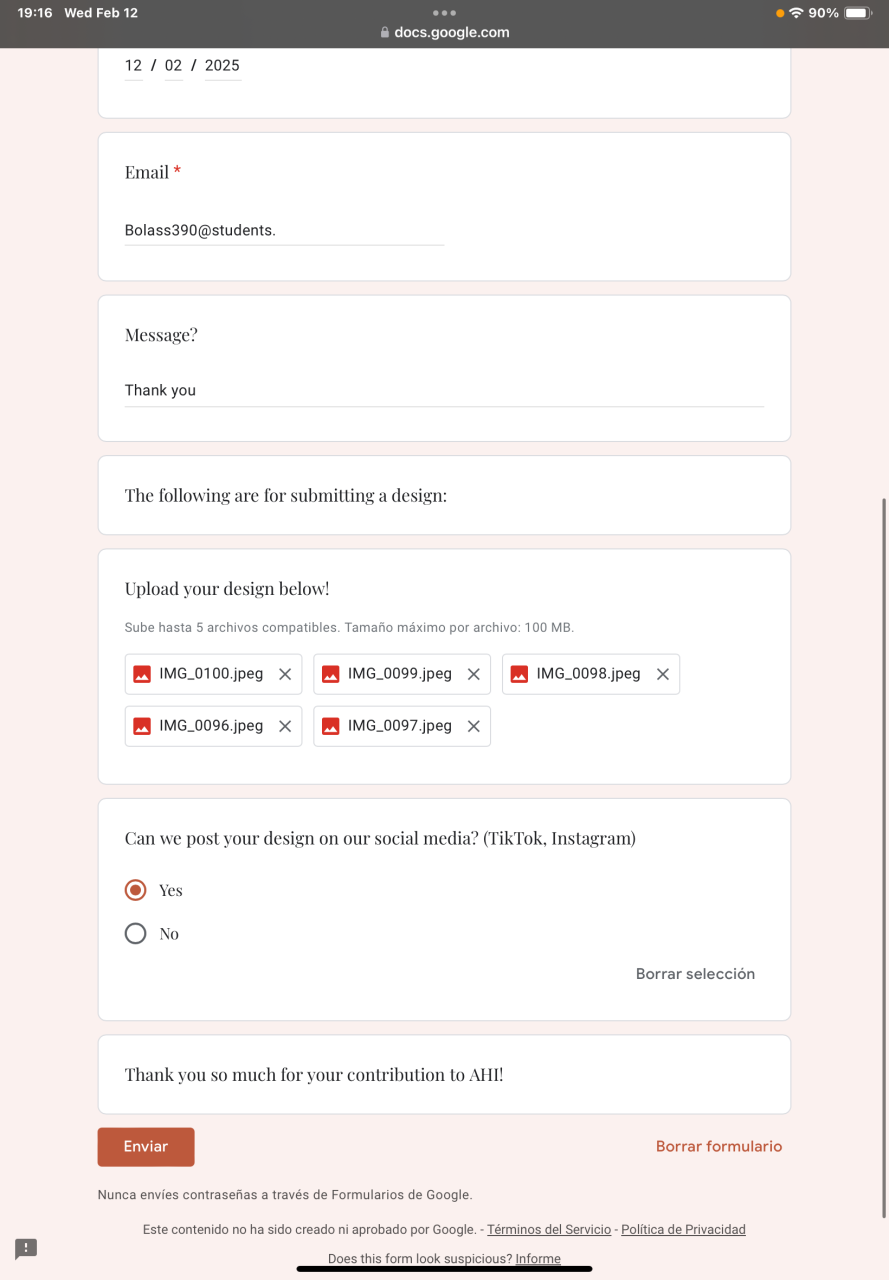
Task: Clear the form with Borrar formulario
Action: click(719, 1147)
